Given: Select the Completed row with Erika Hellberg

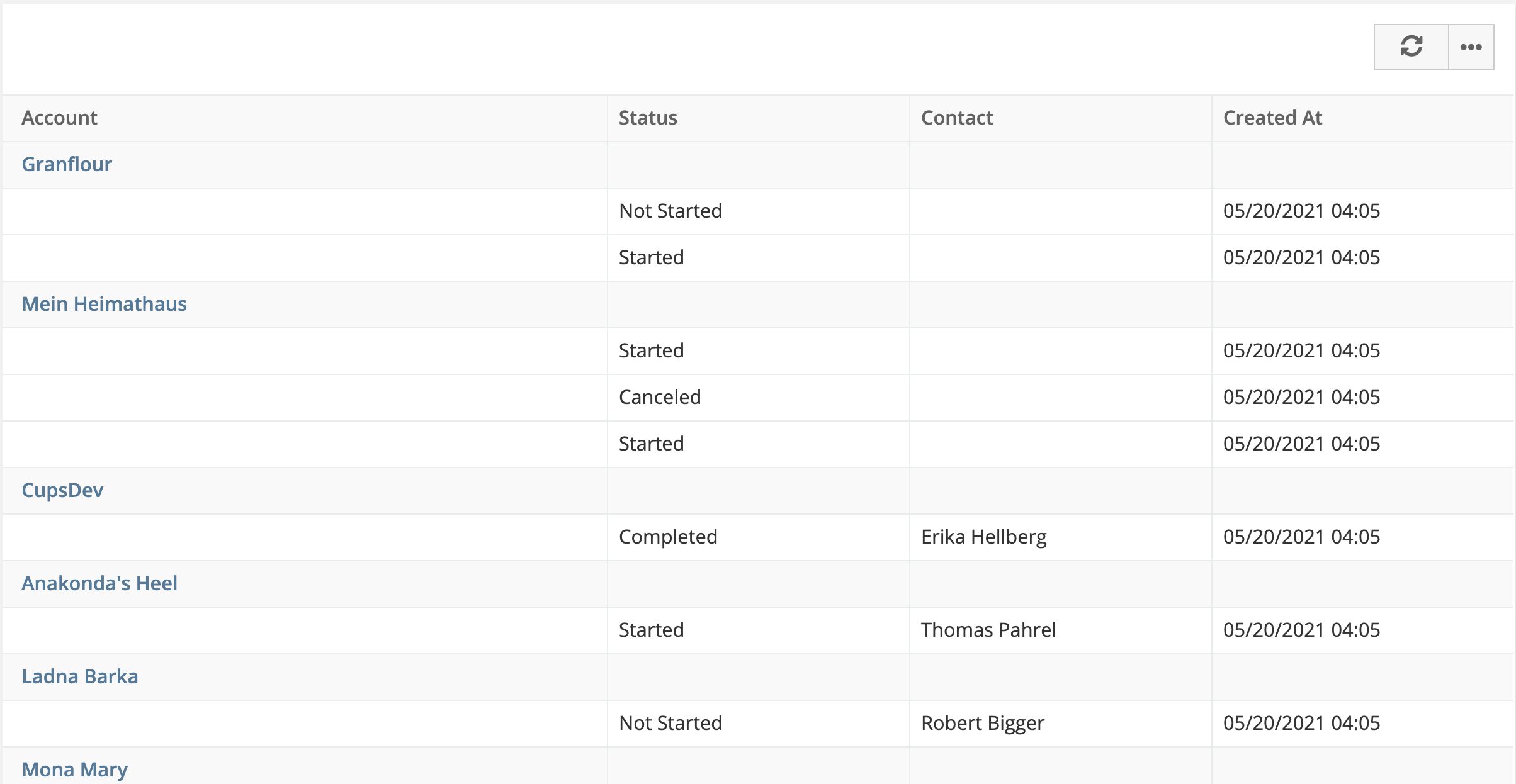Looking at the screenshot, I should pos(758,537).
